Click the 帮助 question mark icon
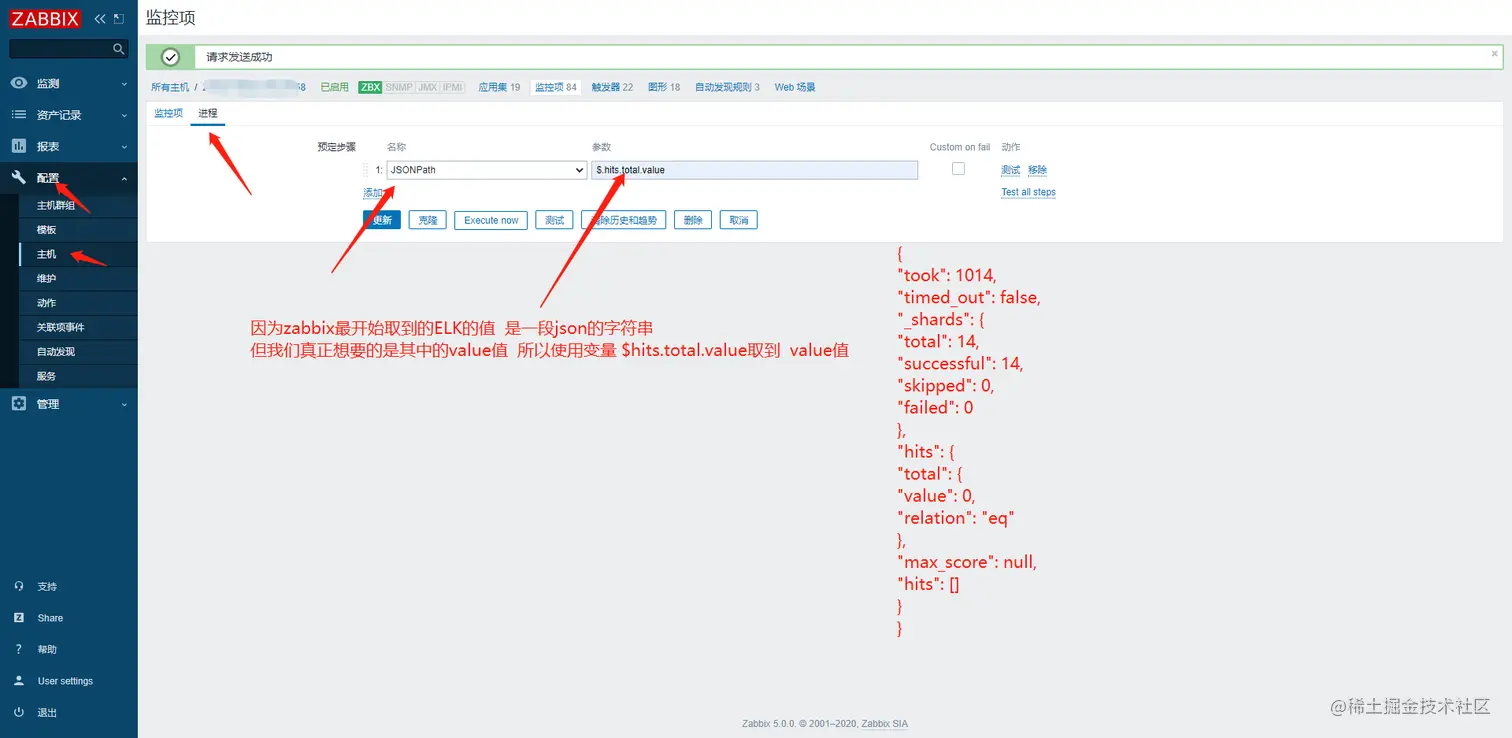1512x738 pixels. point(19,649)
